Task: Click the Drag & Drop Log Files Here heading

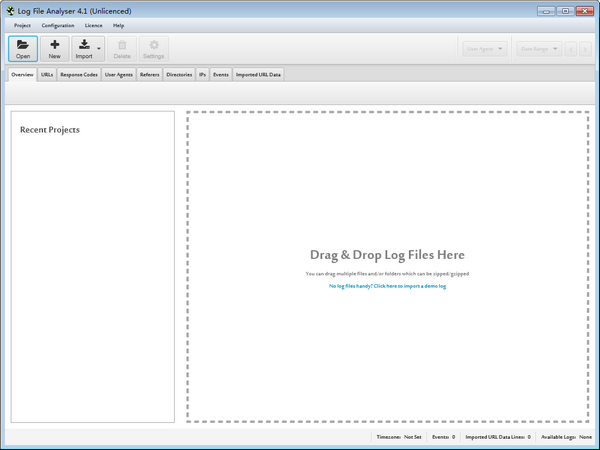Action: (x=387, y=255)
